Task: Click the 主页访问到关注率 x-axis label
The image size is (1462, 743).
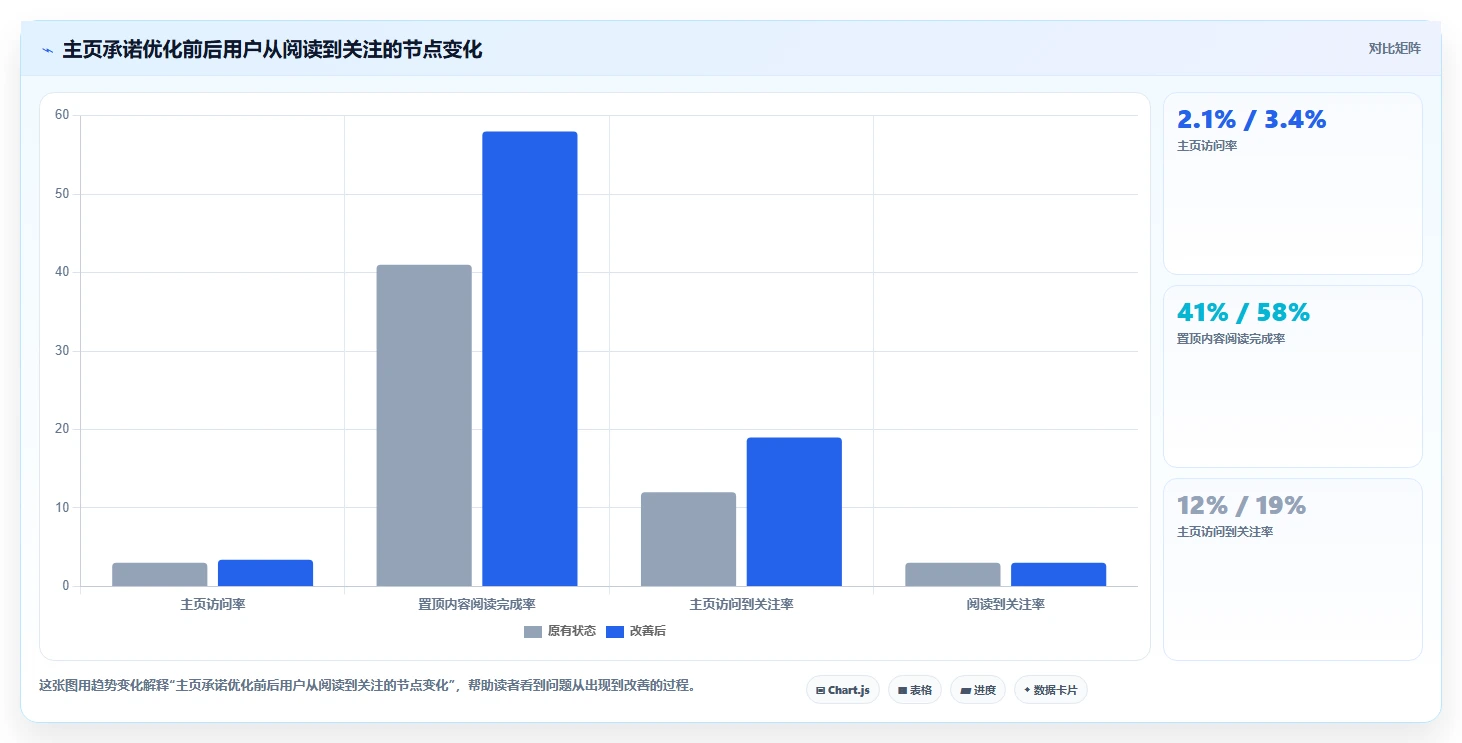Action: [x=742, y=605]
